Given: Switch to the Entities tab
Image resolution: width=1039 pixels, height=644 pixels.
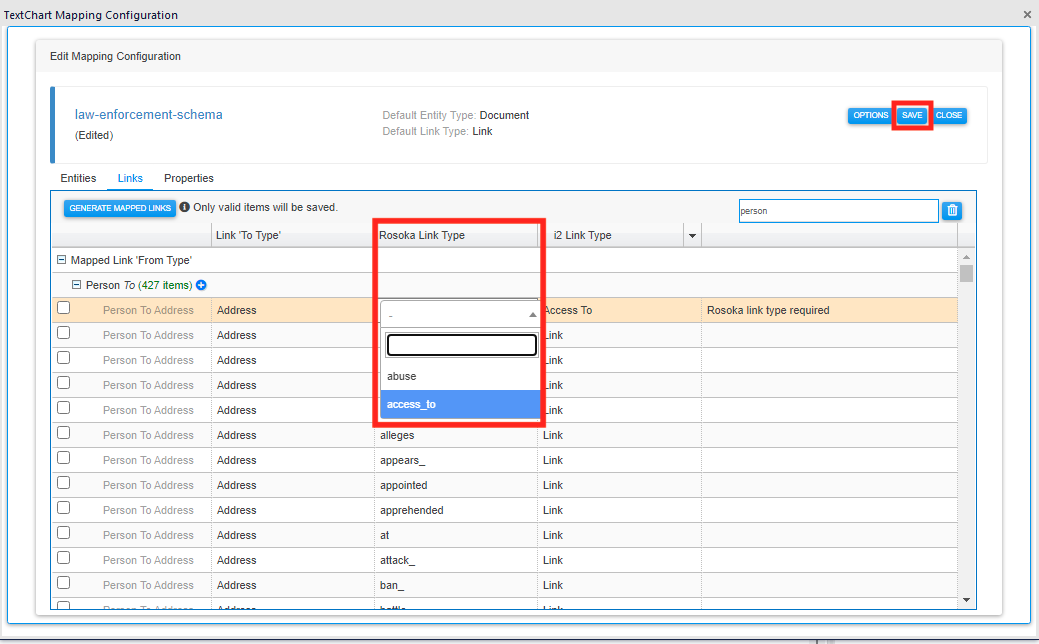Looking at the screenshot, I should pyautogui.click(x=78, y=178).
